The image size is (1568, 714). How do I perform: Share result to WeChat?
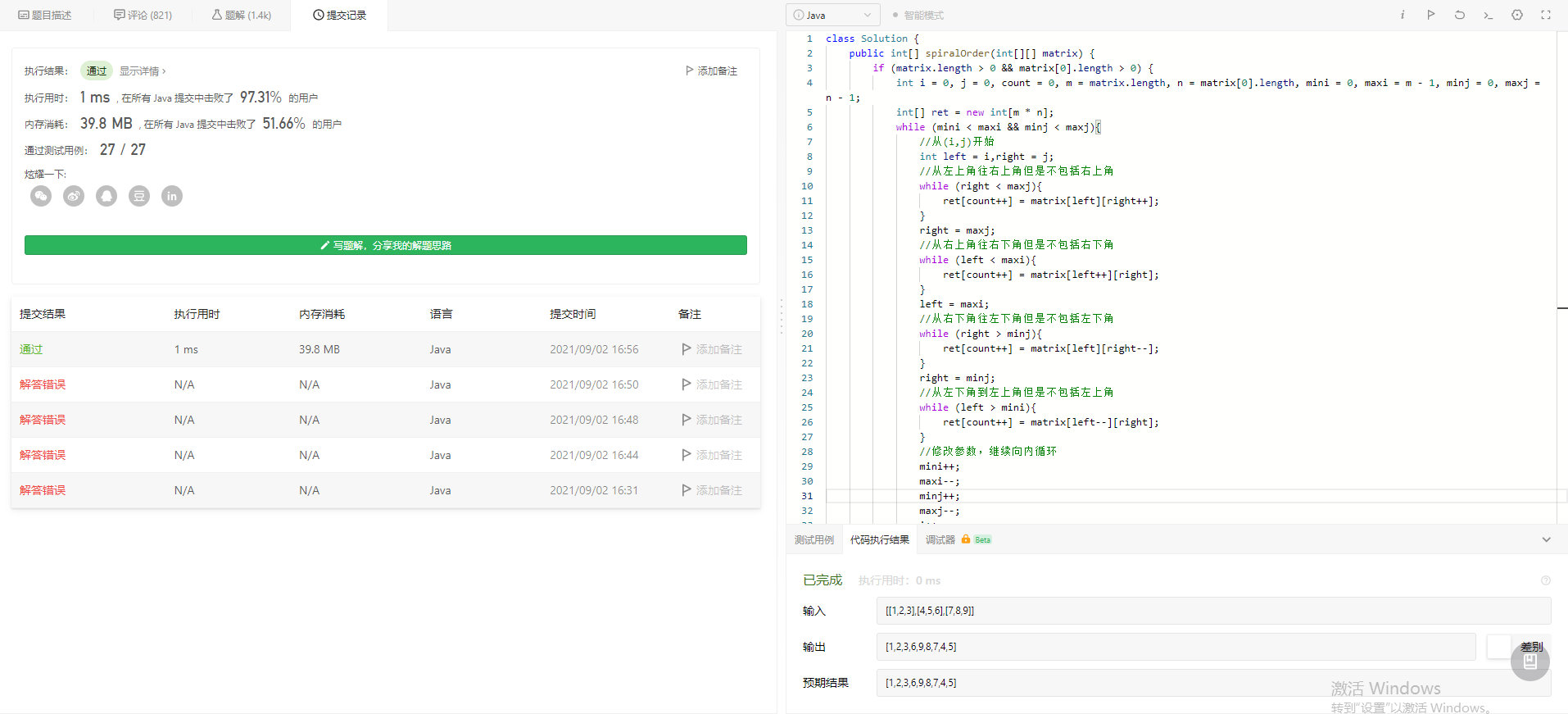pyautogui.click(x=41, y=196)
